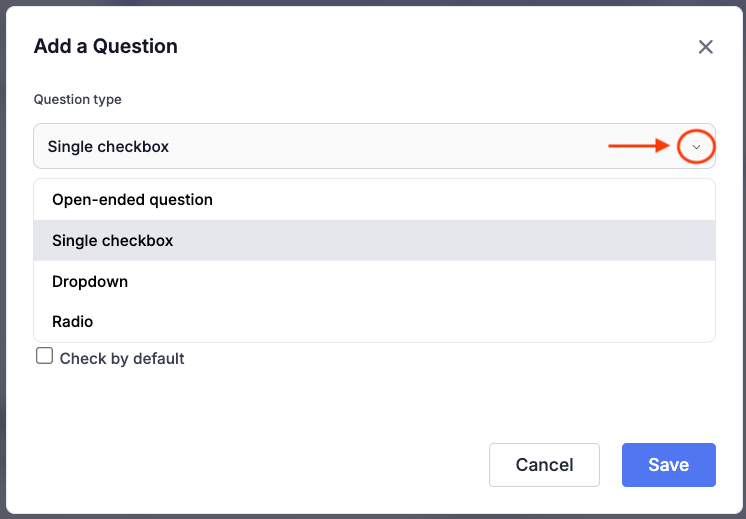This screenshot has width=746, height=519.
Task: Click blank area right of Open-ended question
Action: click(464, 199)
